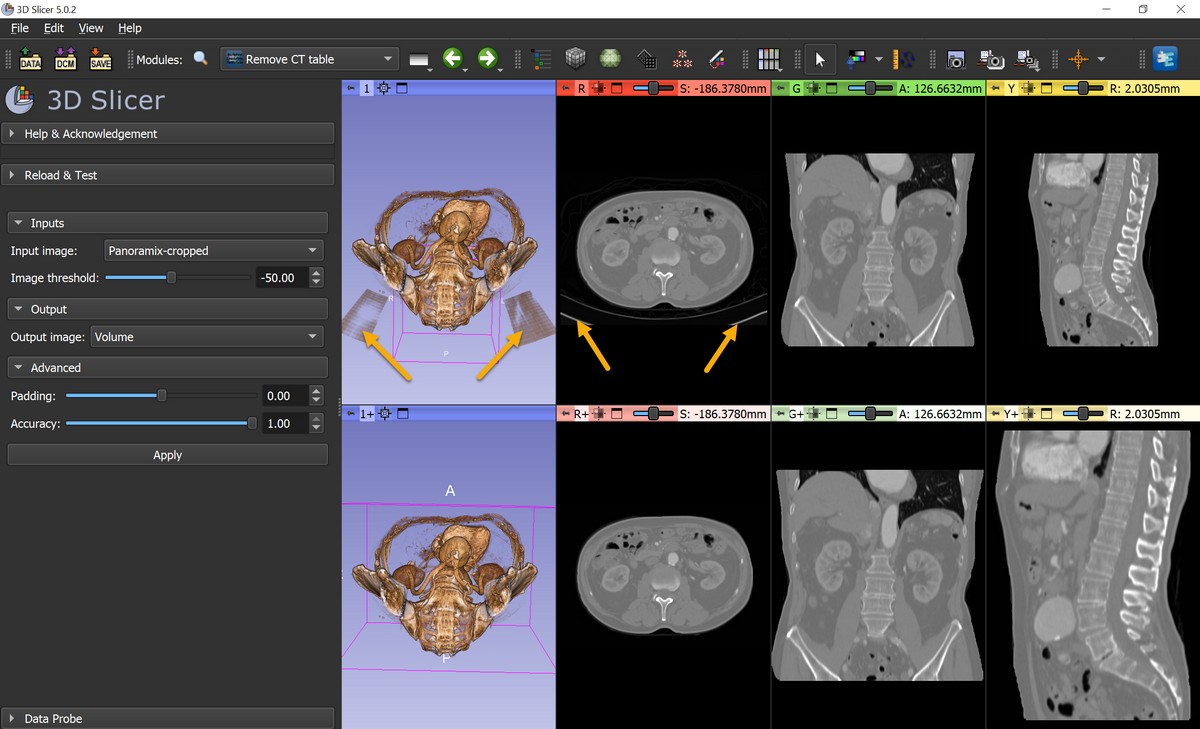This screenshot has height=729, width=1200.
Task: Click the Accuracy 1.00 value field
Action: point(286,424)
